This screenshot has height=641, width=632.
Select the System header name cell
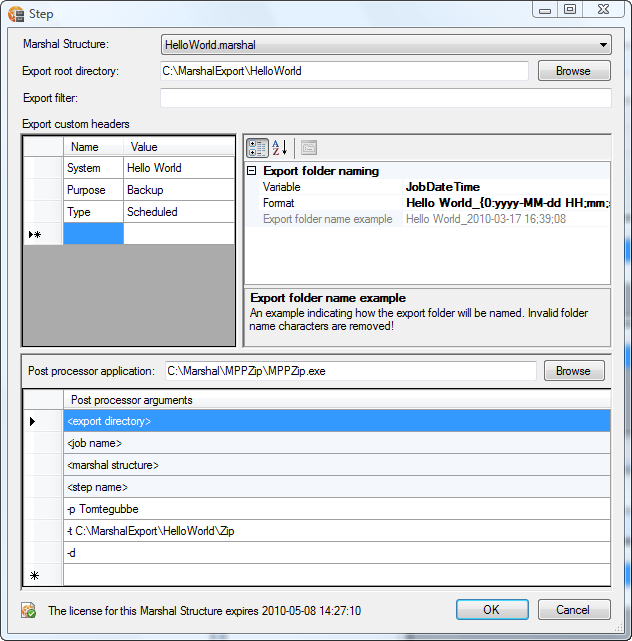pos(93,168)
